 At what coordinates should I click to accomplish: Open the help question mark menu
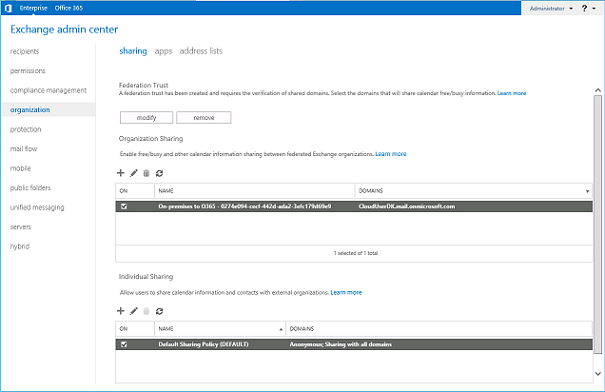[584, 8]
